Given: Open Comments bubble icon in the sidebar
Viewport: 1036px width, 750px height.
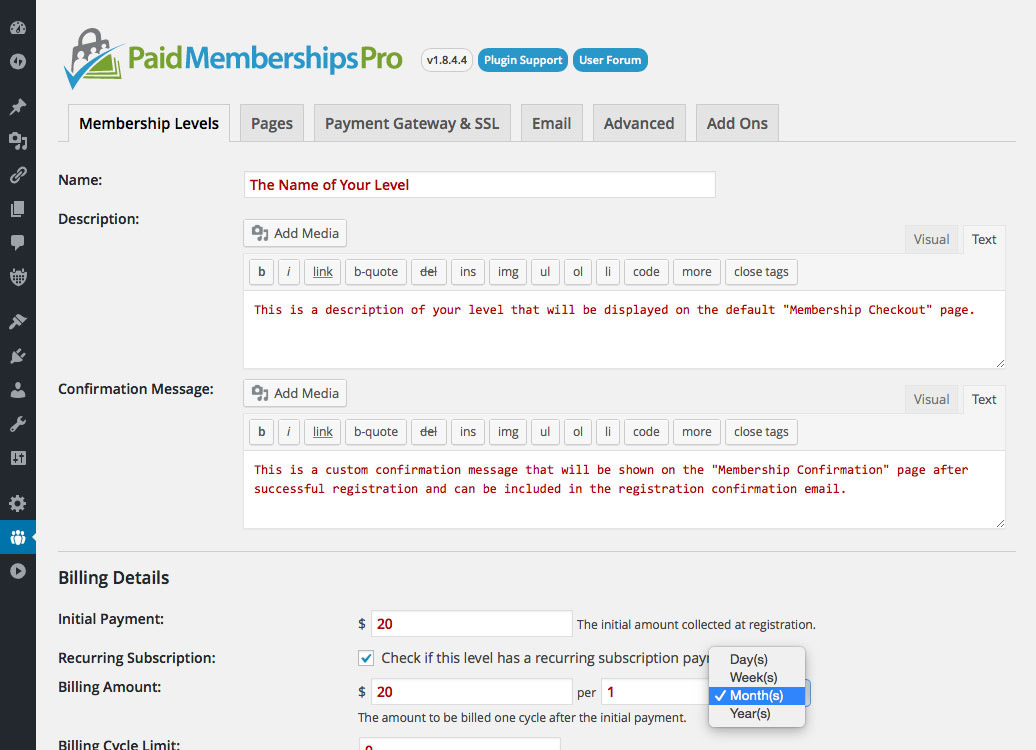Looking at the screenshot, I should point(18,243).
